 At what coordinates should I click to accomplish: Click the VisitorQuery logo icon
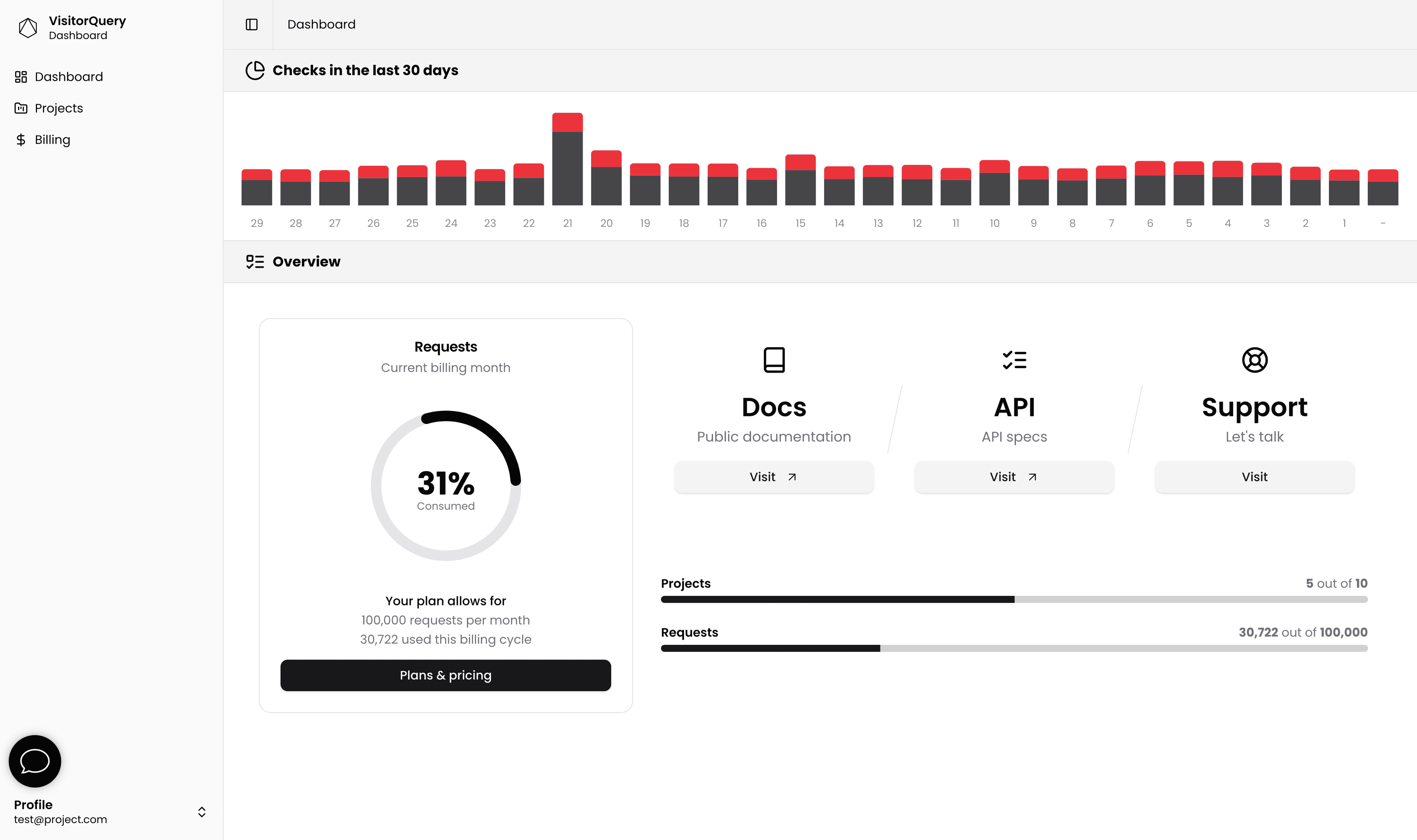[27, 27]
